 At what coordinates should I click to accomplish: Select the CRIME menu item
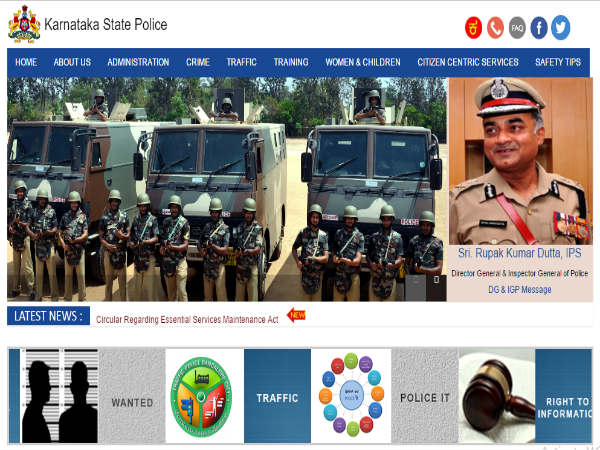point(198,62)
